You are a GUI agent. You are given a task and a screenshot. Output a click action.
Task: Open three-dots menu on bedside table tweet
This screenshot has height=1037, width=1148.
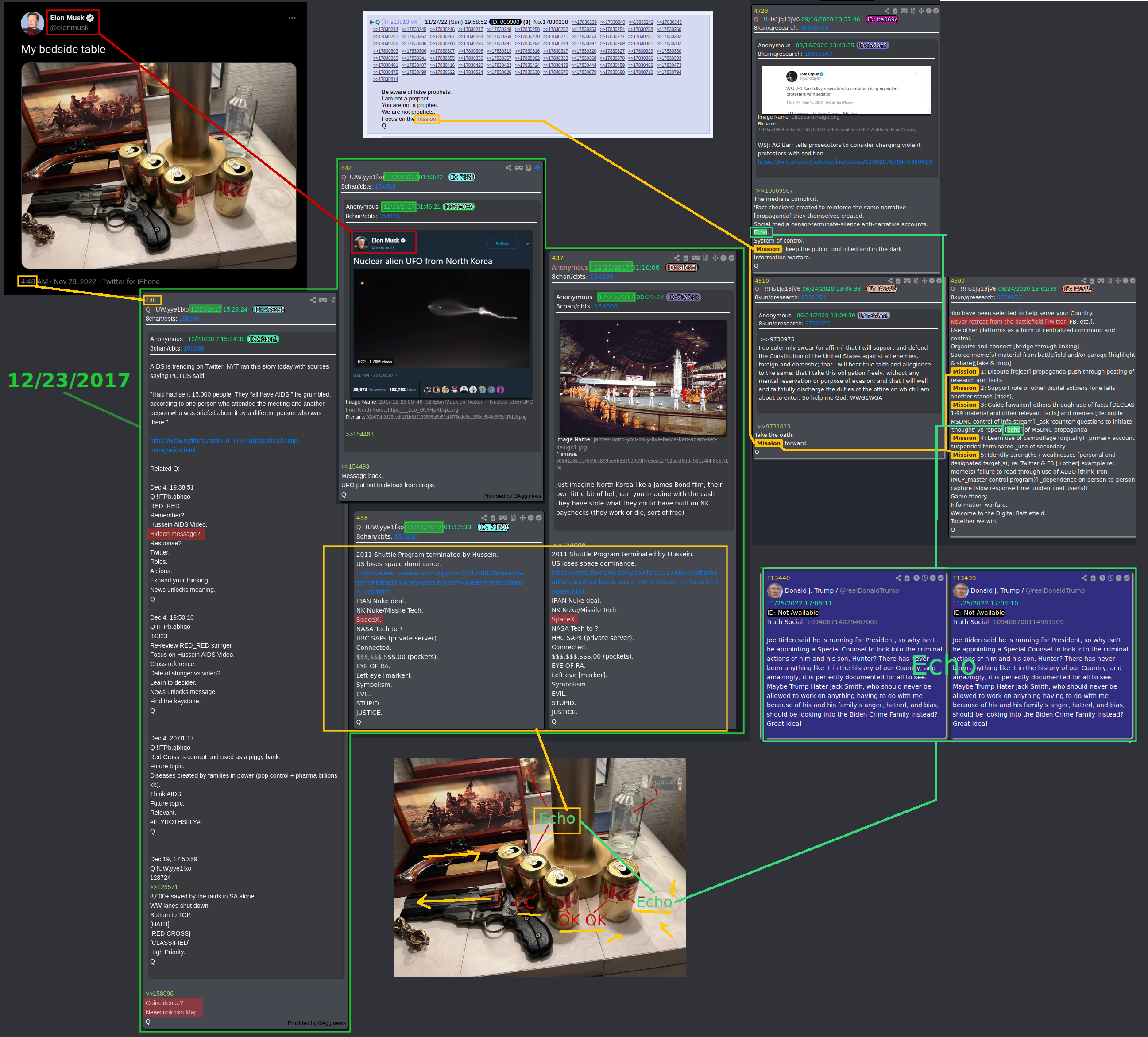pos(292,18)
